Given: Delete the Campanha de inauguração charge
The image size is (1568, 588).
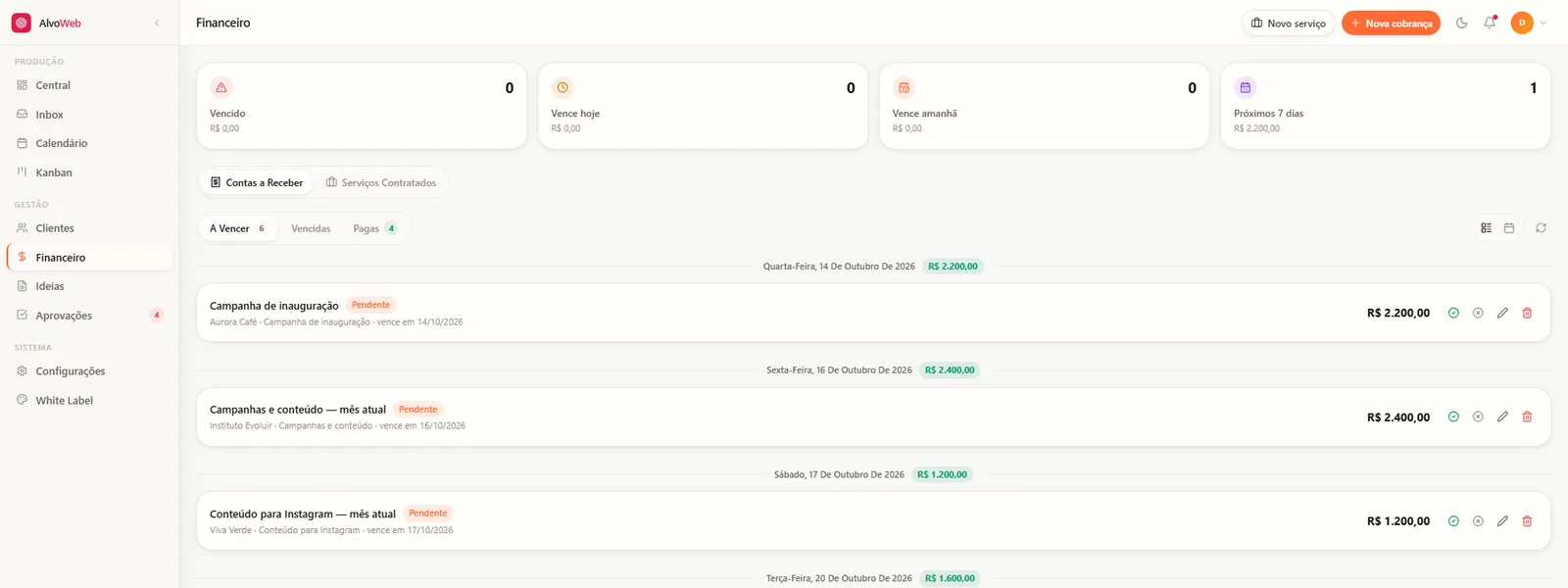Looking at the screenshot, I should tap(1527, 313).
